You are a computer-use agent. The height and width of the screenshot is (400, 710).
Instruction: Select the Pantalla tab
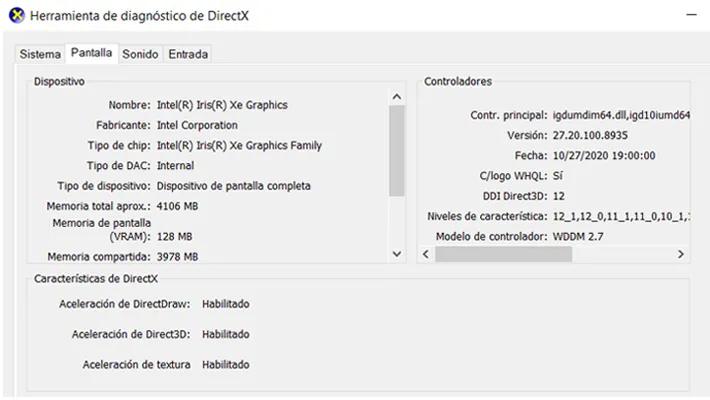pyautogui.click(x=91, y=53)
